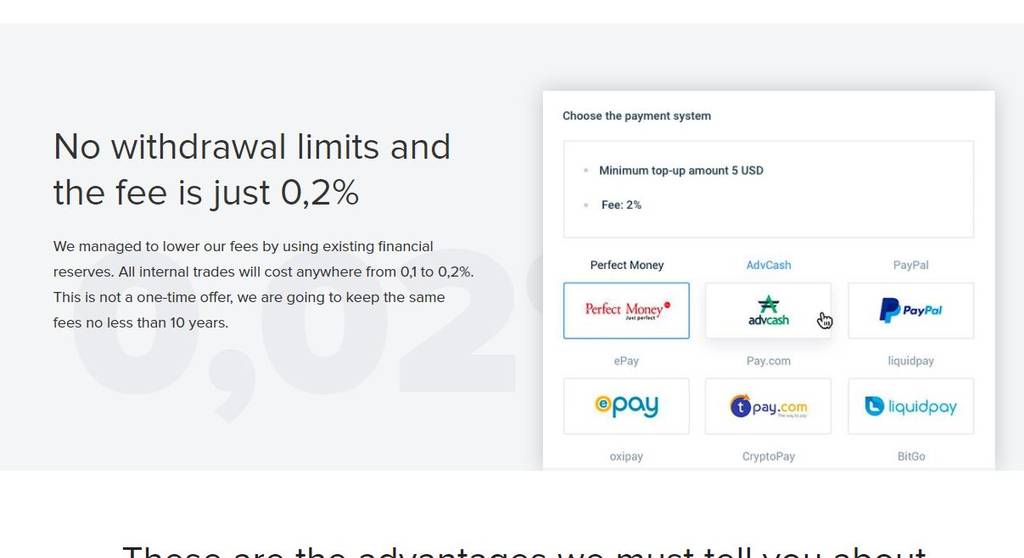Choose the Pay.com logo tile
Viewport: 1024px width, 558px height.
[768, 406]
